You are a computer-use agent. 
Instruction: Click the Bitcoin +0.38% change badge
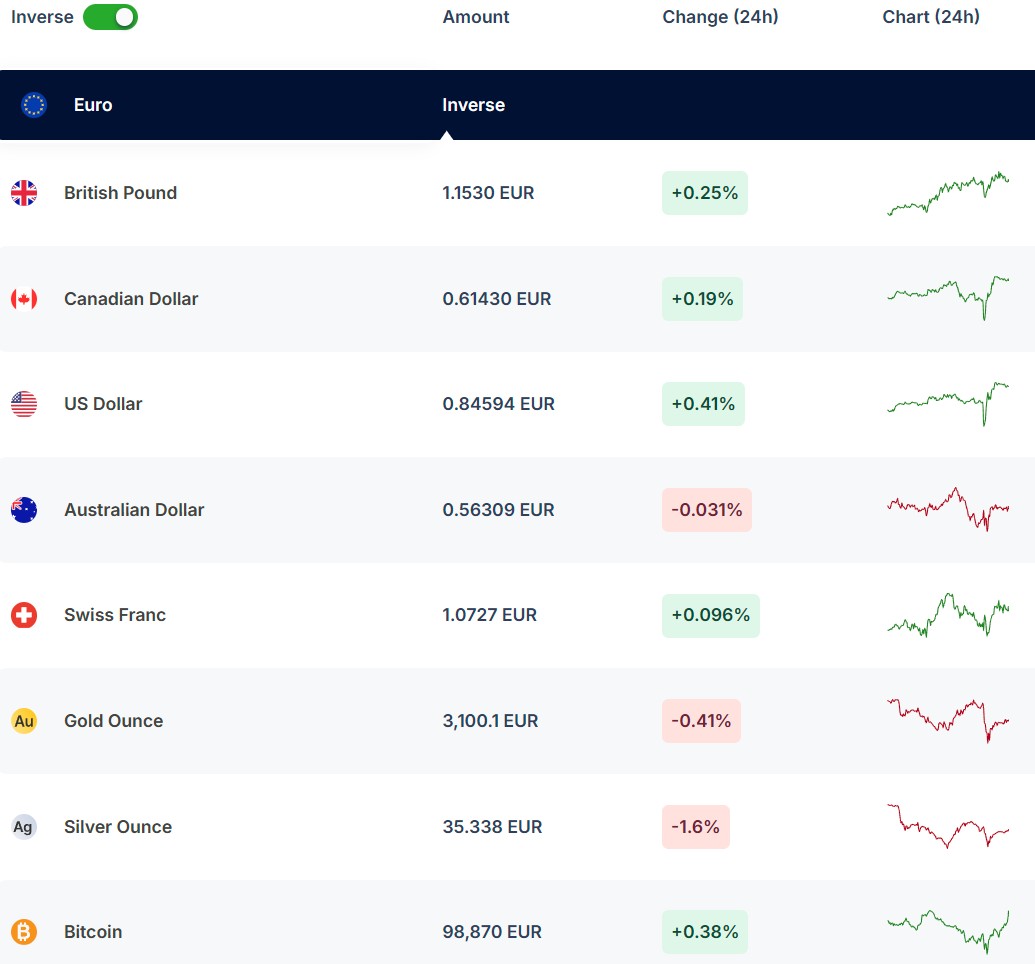704,932
